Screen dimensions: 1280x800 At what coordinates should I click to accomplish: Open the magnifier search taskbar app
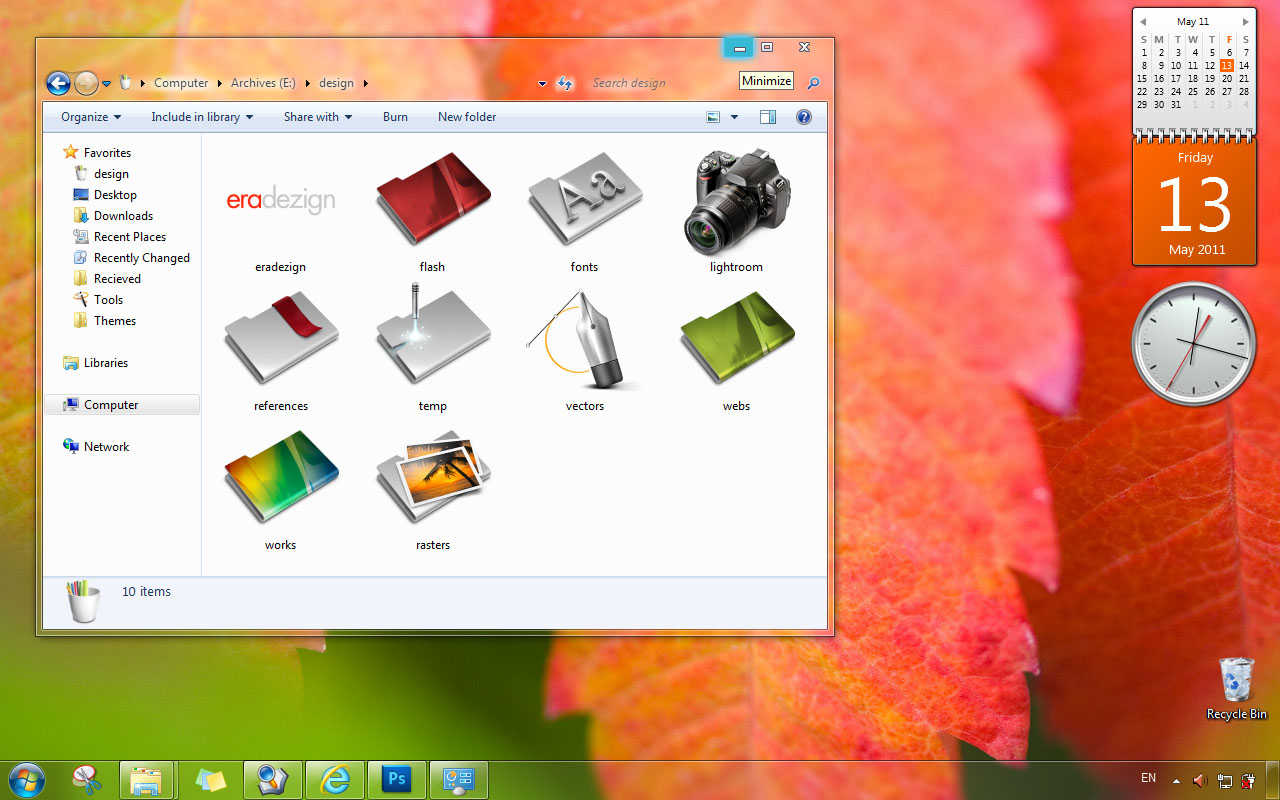272,780
